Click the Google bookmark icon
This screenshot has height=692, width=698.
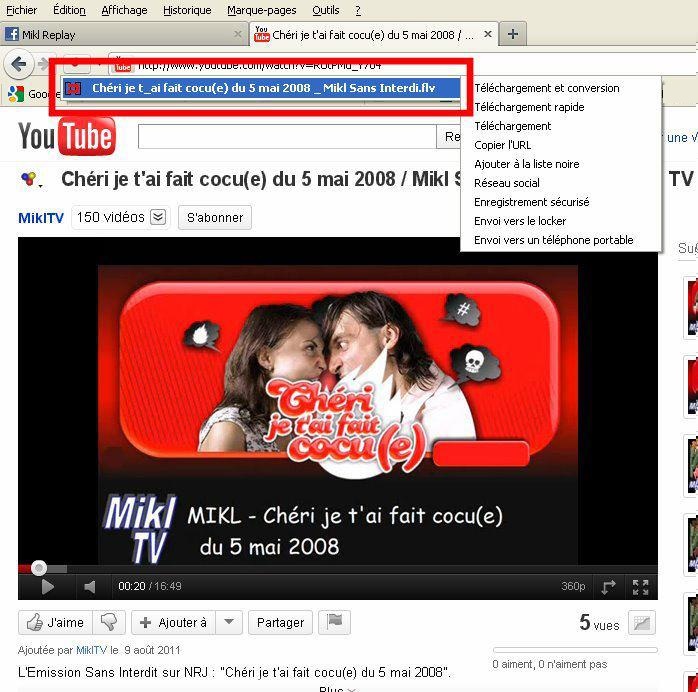[x=16, y=93]
